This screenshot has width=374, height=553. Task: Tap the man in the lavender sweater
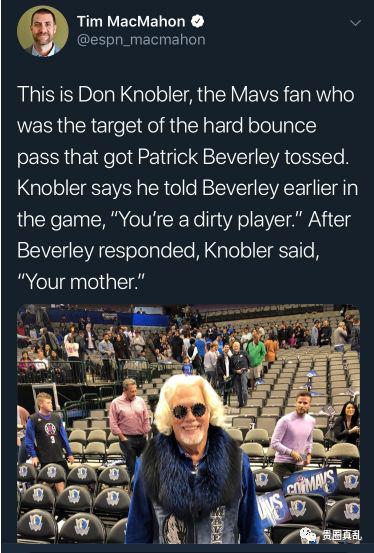293,435
